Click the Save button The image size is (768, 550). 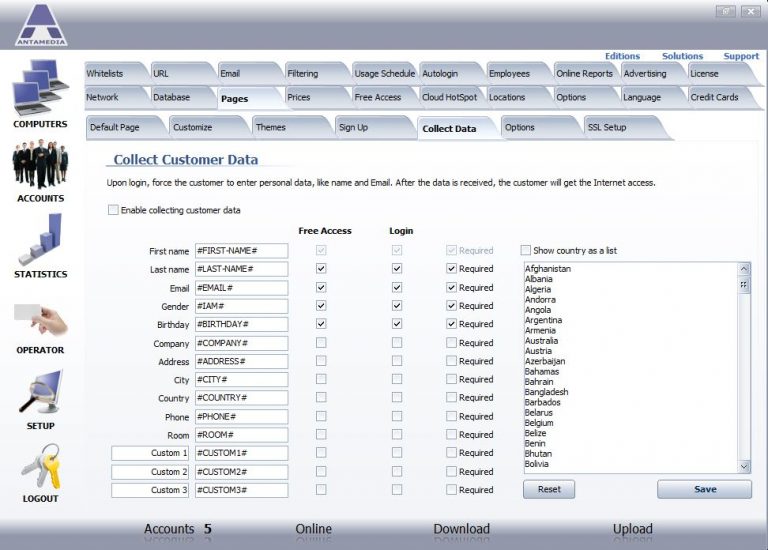[704, 489]
